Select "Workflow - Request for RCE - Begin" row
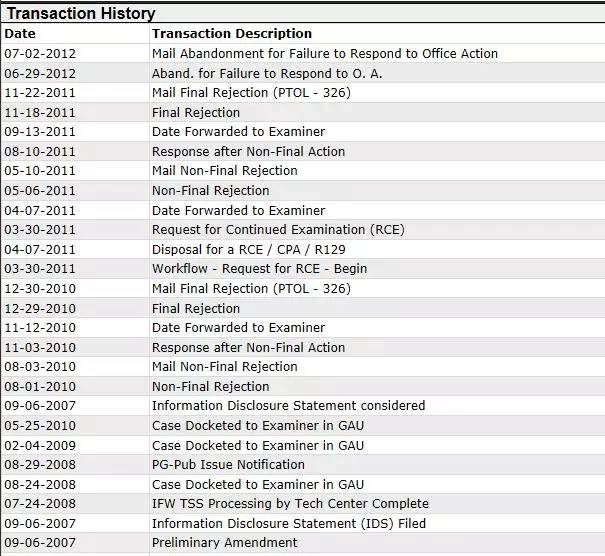The height and width of the screenshot is (556, 605). 259,269
